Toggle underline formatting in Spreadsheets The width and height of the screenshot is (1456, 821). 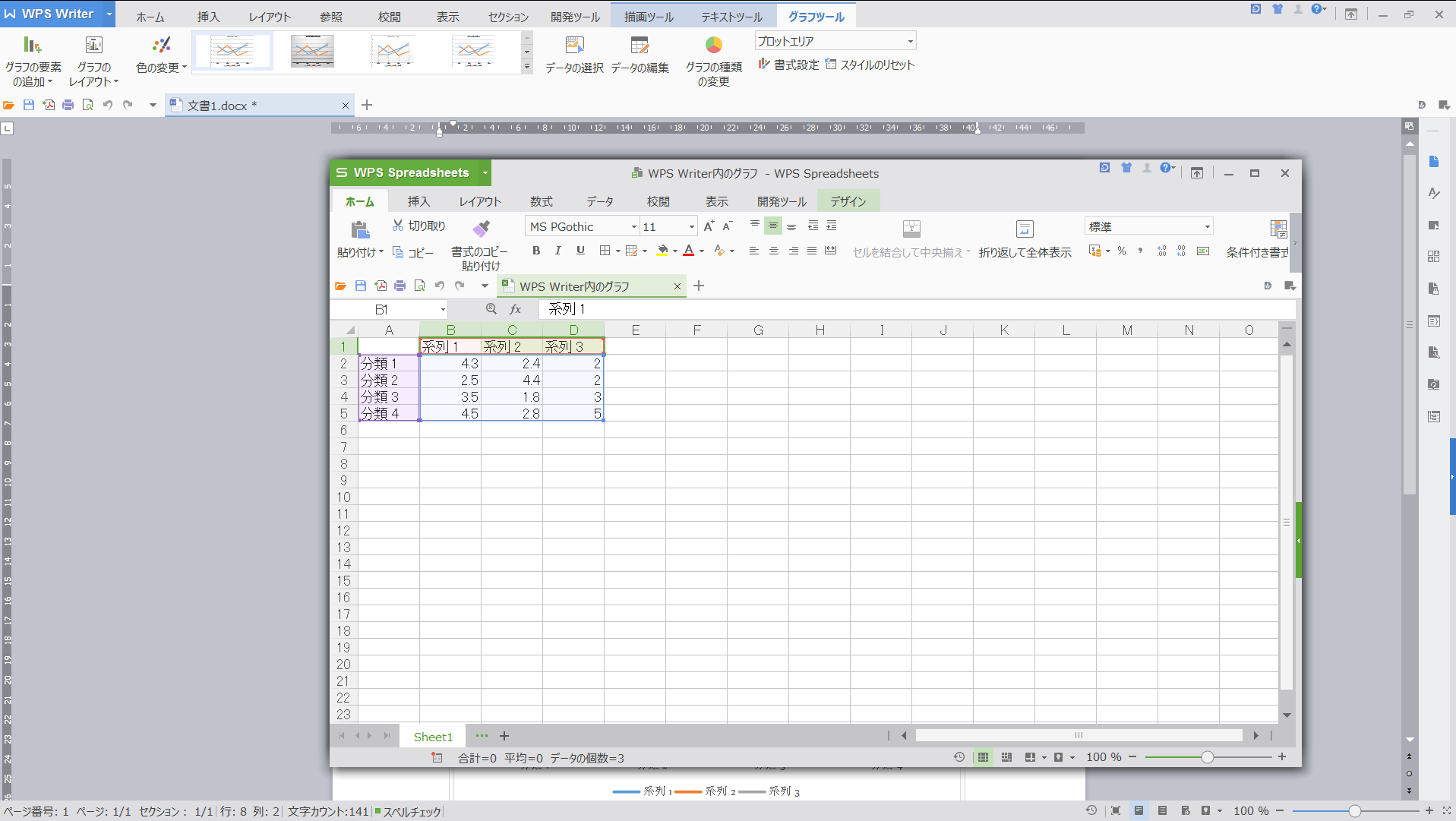point(580,251)
